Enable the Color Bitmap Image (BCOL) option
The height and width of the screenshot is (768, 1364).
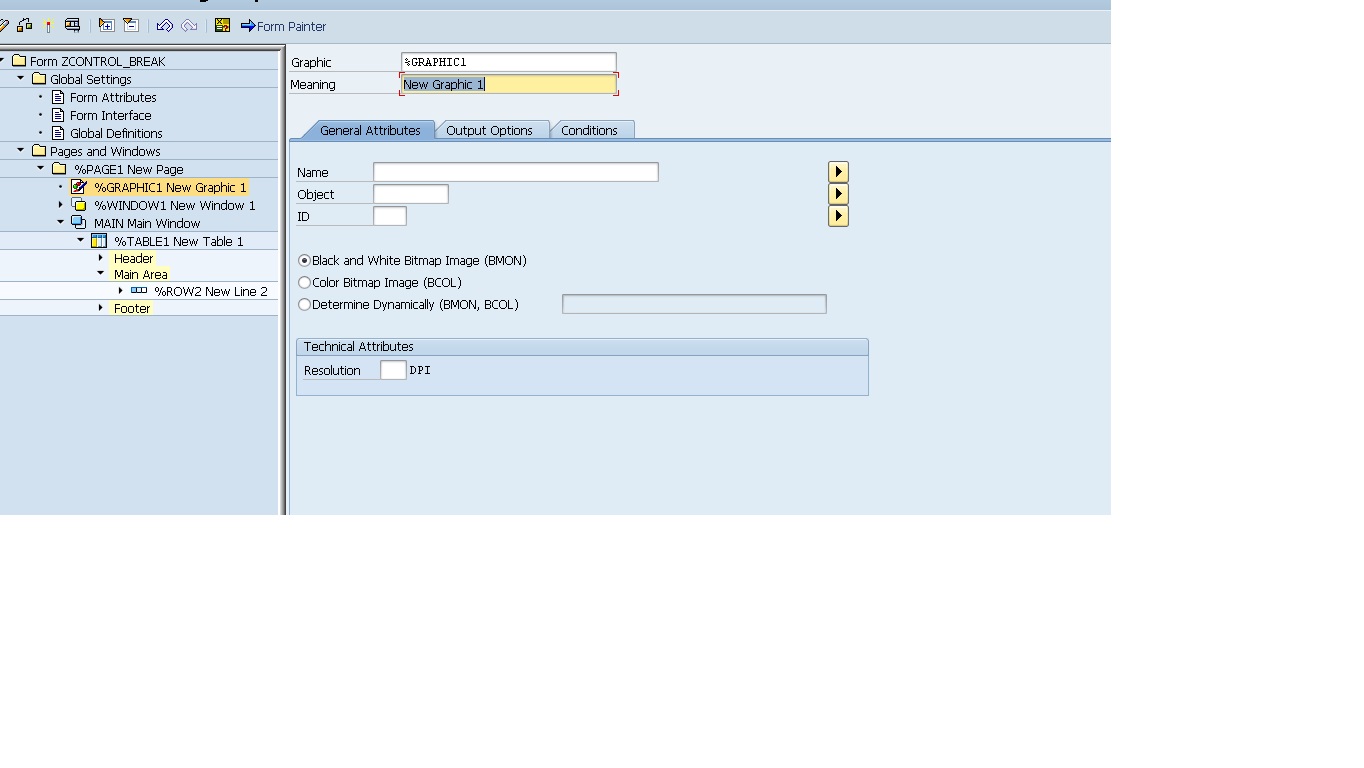point(304,282)
